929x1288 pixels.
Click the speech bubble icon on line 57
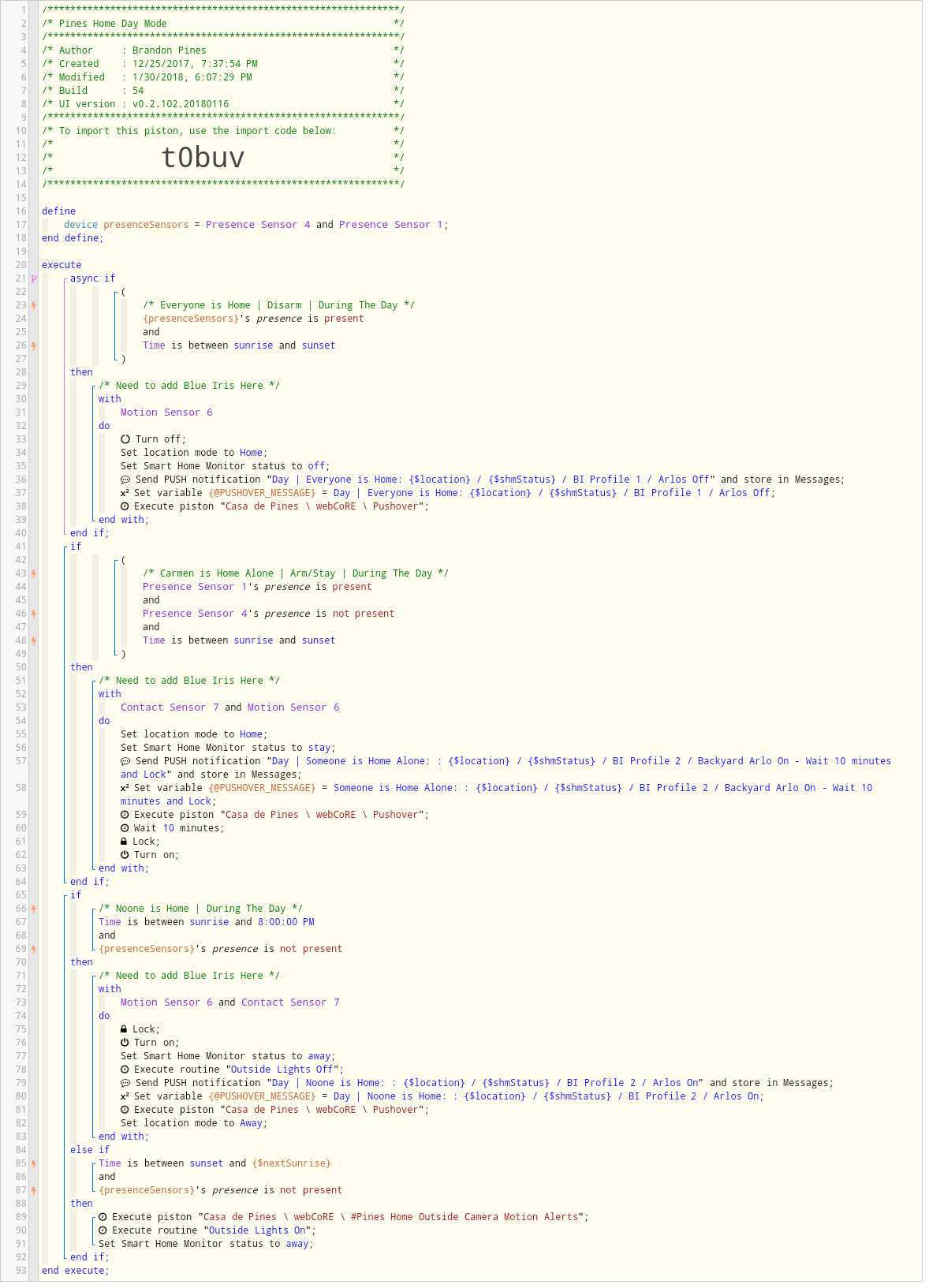coord(125,761)
